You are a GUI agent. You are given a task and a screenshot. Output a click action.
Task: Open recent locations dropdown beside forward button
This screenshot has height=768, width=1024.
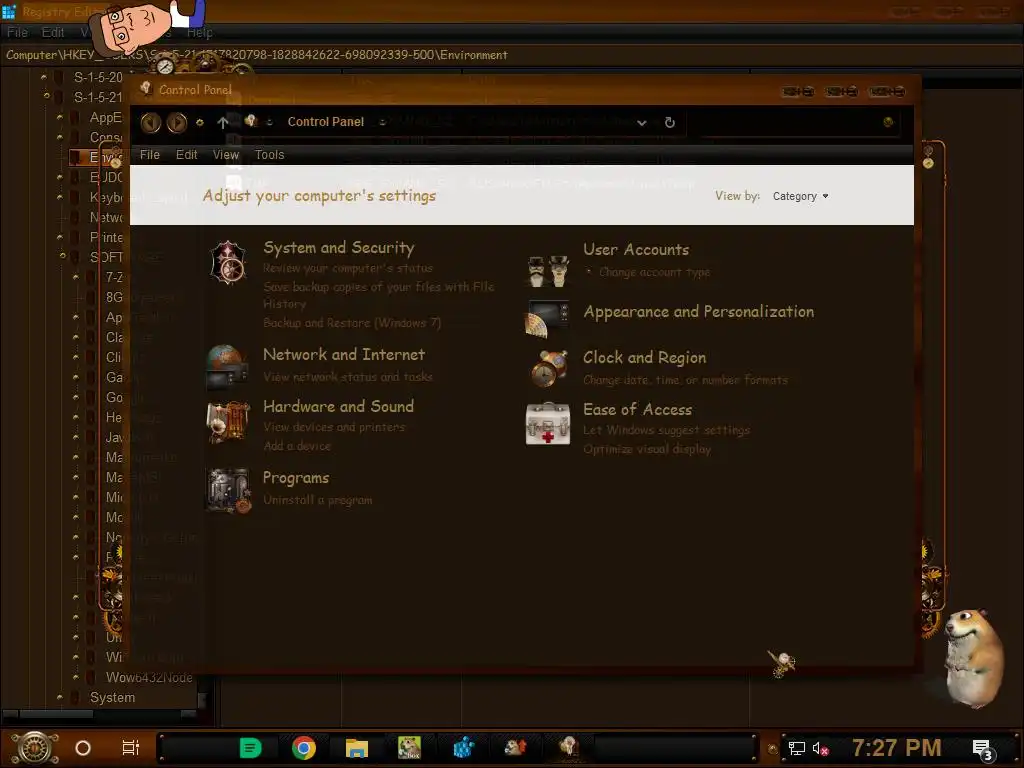click(200, 122)
